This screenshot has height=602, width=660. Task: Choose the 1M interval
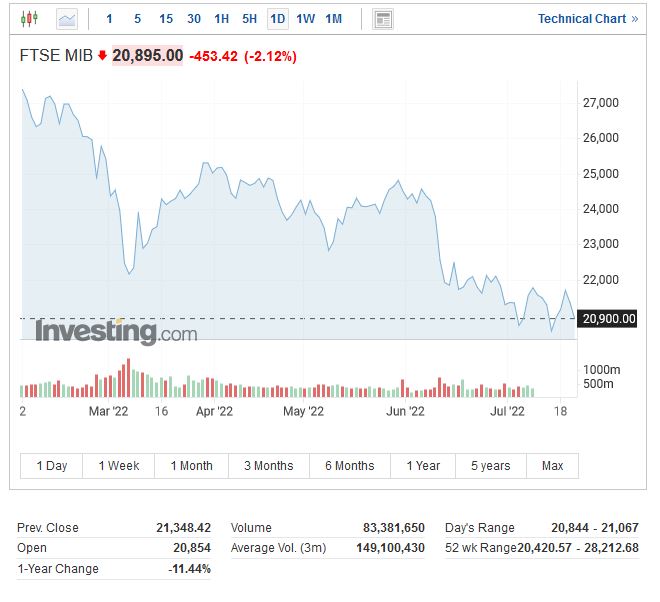tap(334, 19)
